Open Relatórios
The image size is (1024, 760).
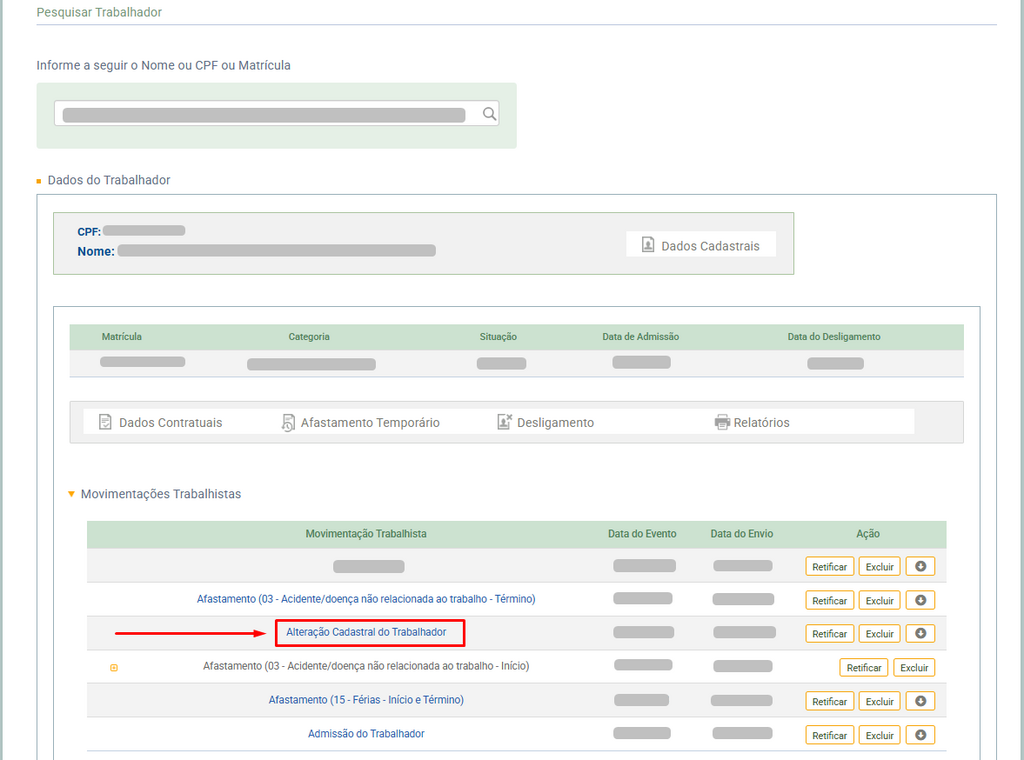pyautogui.click(x=751, y=422)
